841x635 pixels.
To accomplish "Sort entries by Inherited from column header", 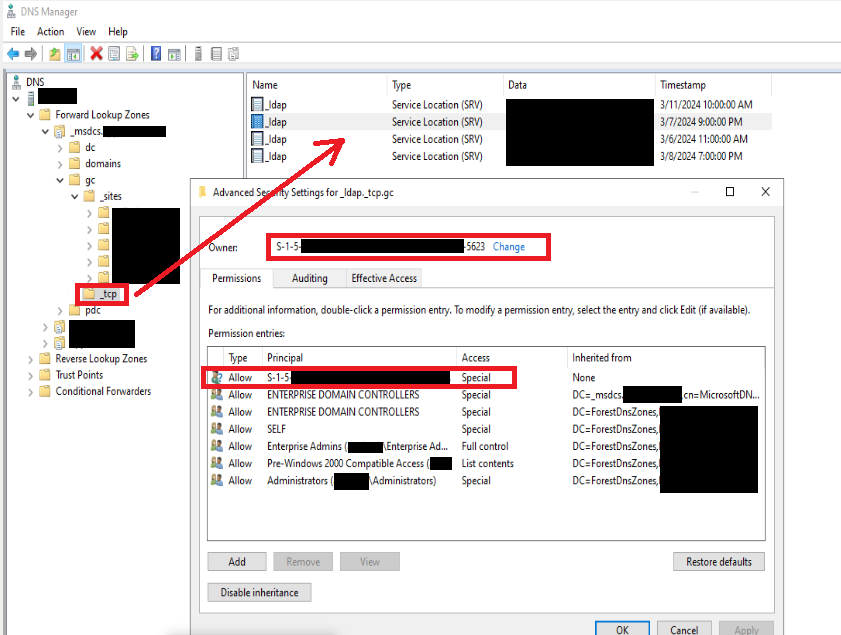I will click(x=666, y=358).
